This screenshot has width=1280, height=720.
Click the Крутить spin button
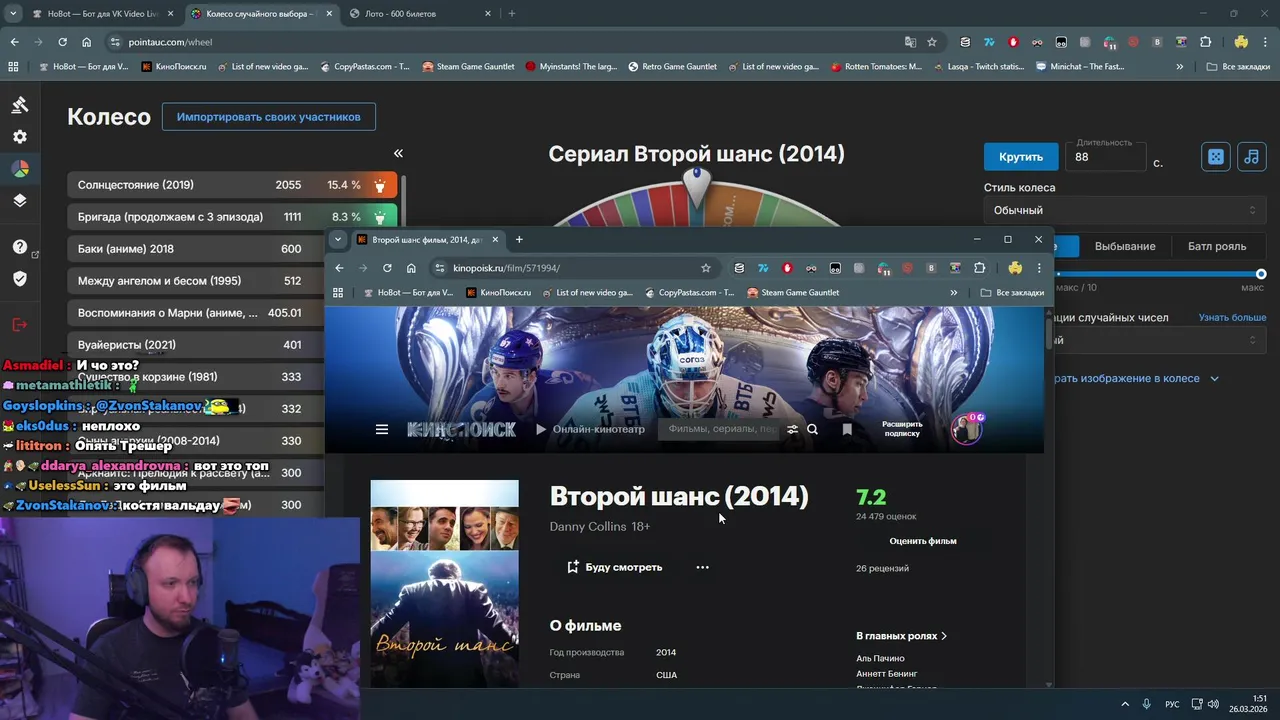coord(1021,157)
